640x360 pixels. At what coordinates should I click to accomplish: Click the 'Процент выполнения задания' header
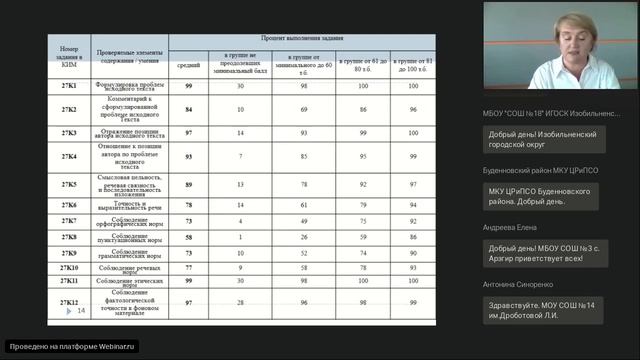[x=302, y=38]
